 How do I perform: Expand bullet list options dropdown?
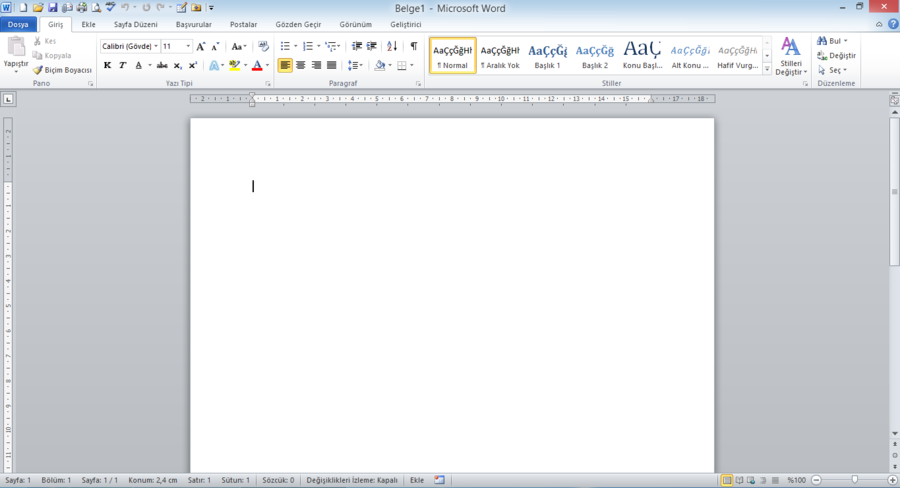pos(296,47)
